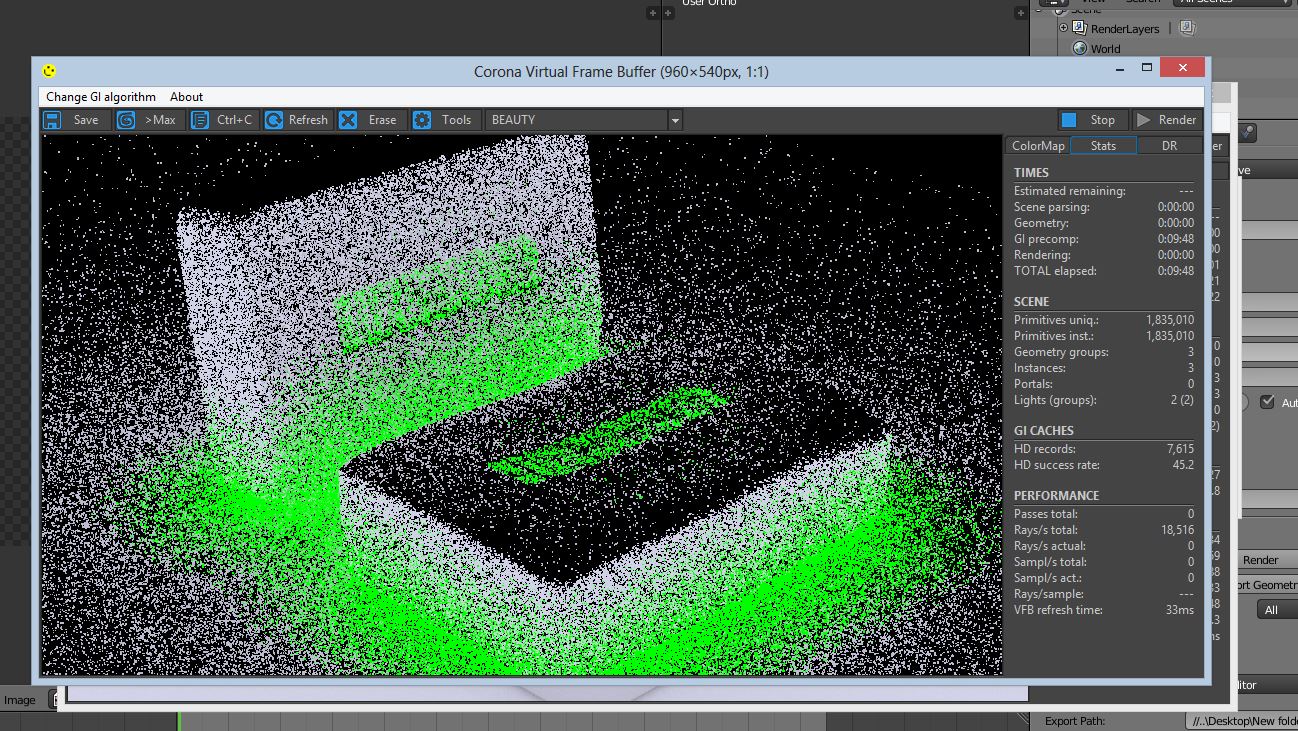Click the GI CACHES section heading

click(1043, 430)
